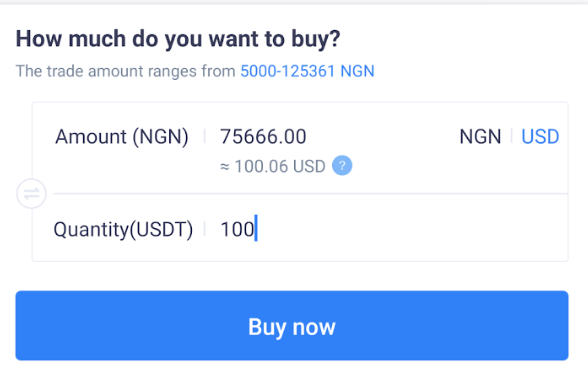This screenshot has width=588, height=376.
Task: Click the ≈ 100.06 USD conversion text
Action: point(273,166)
